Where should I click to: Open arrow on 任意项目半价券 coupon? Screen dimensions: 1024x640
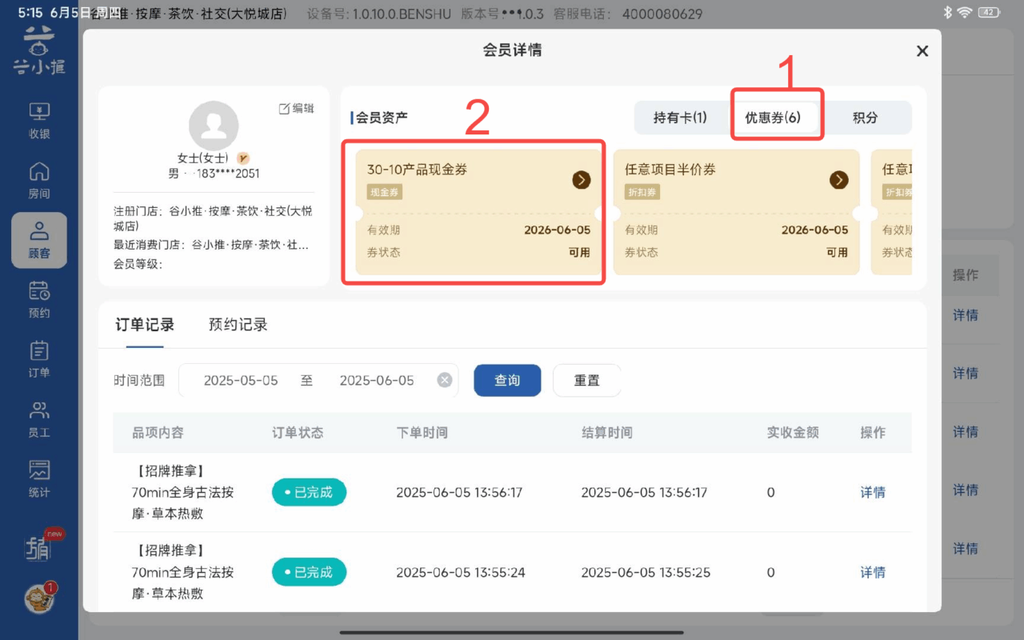pyautogui.click(x=839, y=180)
